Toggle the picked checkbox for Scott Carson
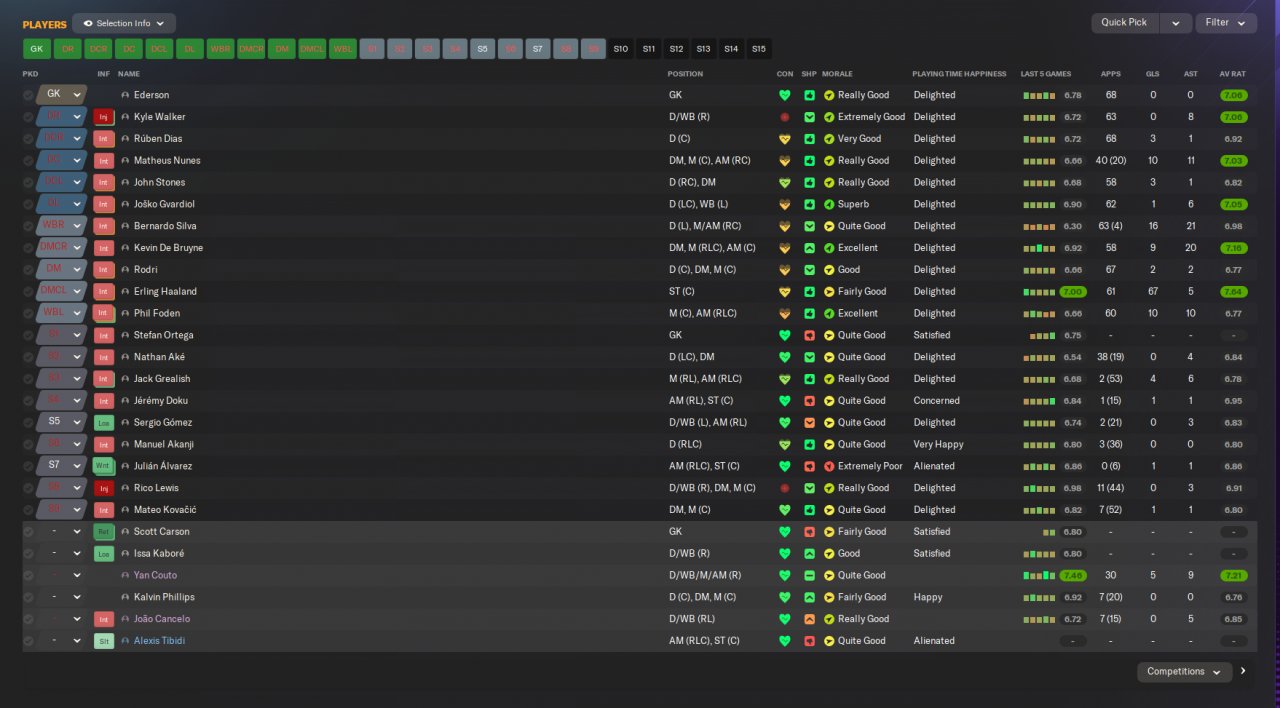The width and height of the screenshot is (1280, 708). point(28,532)
